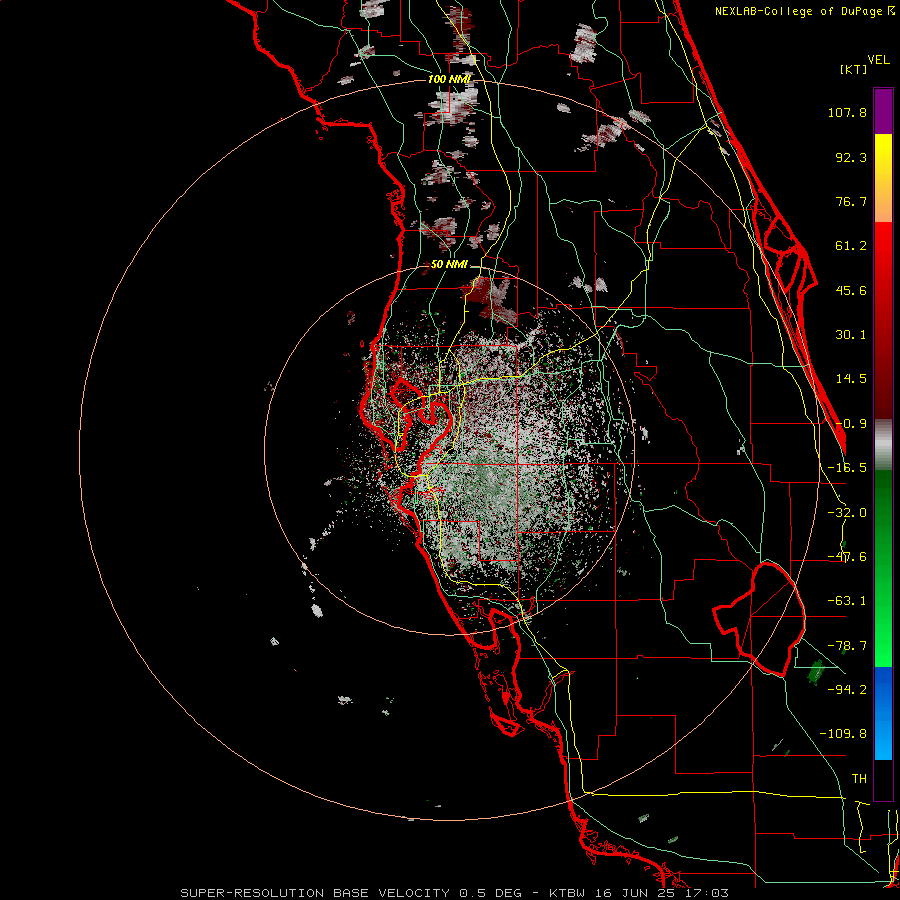900x900 pixels.
Task: Click the -94.2 velocity scale value
Action: pyautogui.click(x=847, y=689)
